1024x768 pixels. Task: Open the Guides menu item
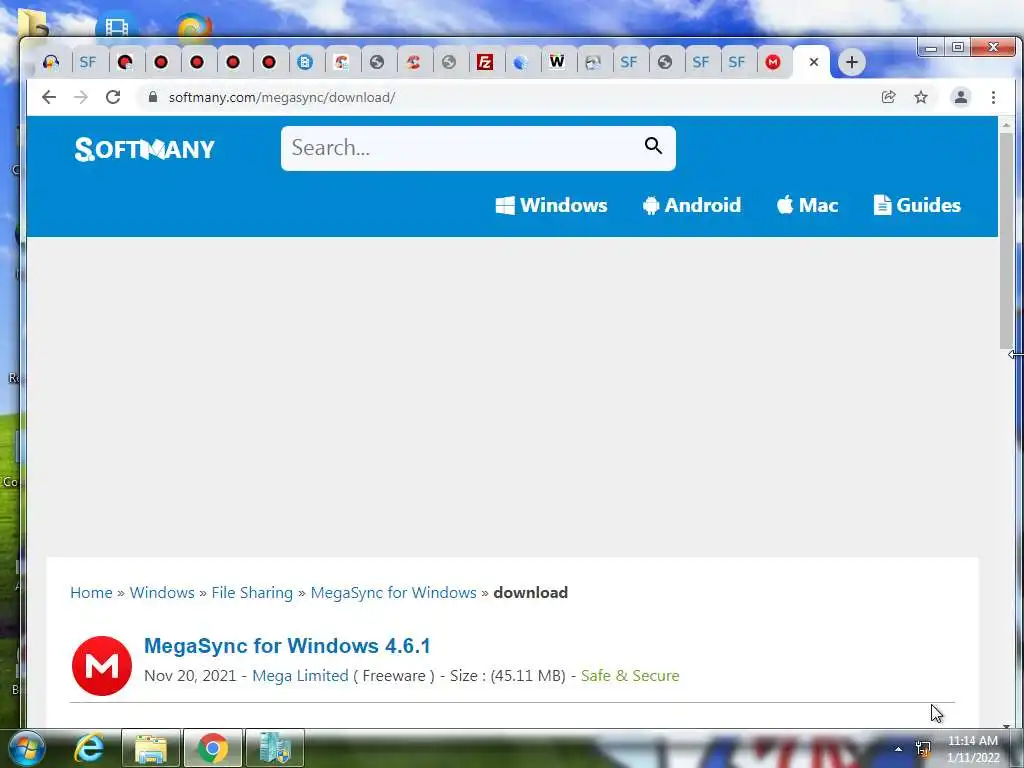[x=917, y=205]
